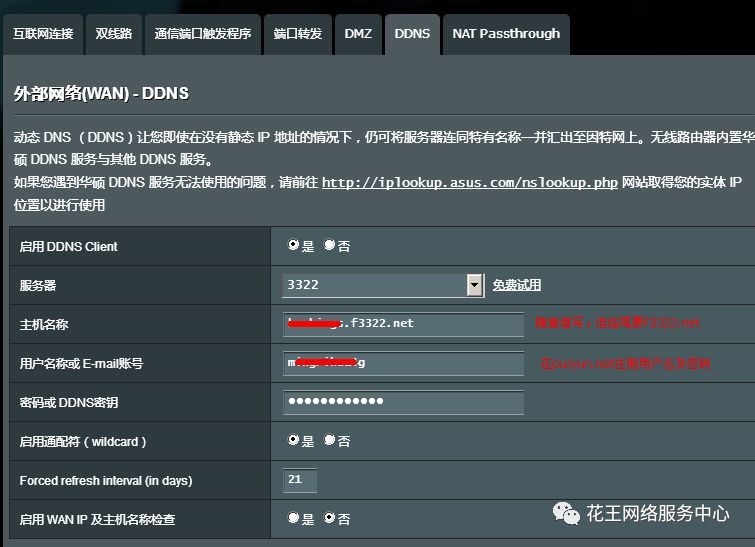The image size is (755, 547).
Task: Select 是 for 启用通配符 wildcard
Action: coord(293,440)
